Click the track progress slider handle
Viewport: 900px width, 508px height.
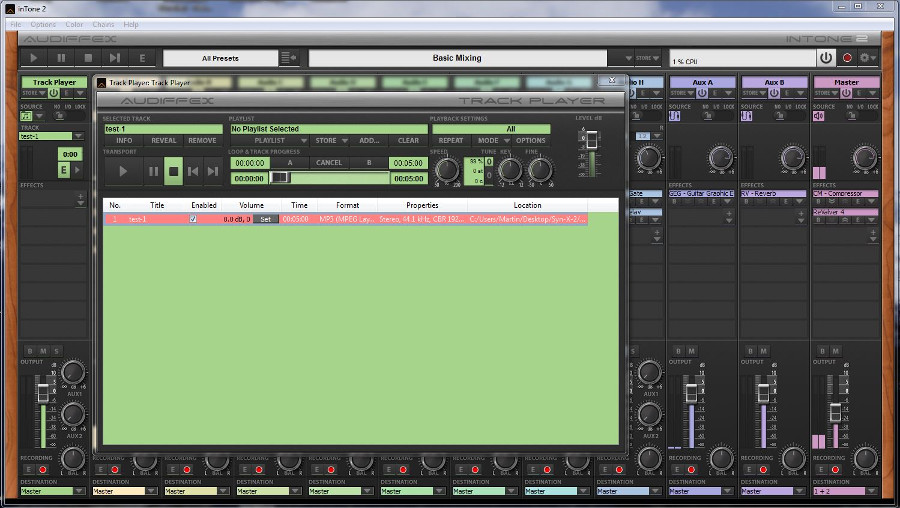pos(280,178)
